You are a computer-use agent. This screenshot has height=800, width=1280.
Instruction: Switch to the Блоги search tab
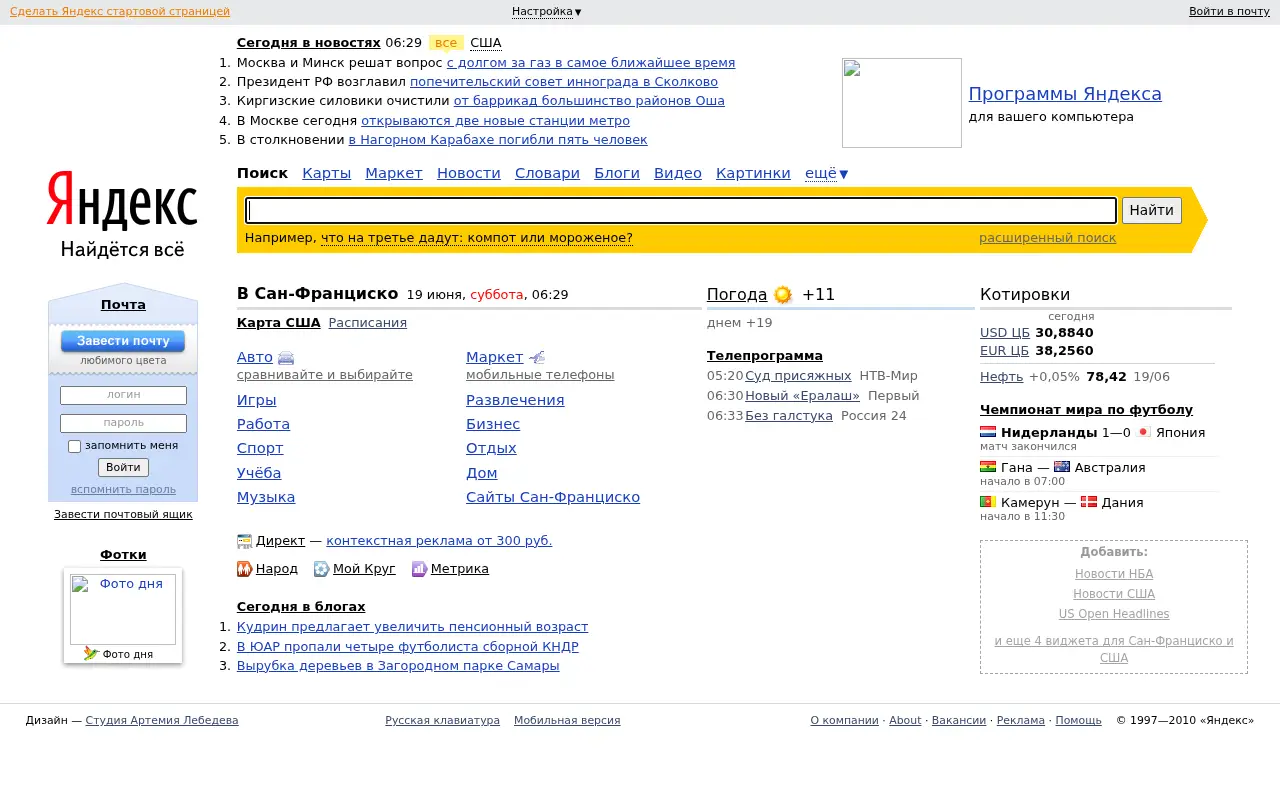[x=617, y=173]
